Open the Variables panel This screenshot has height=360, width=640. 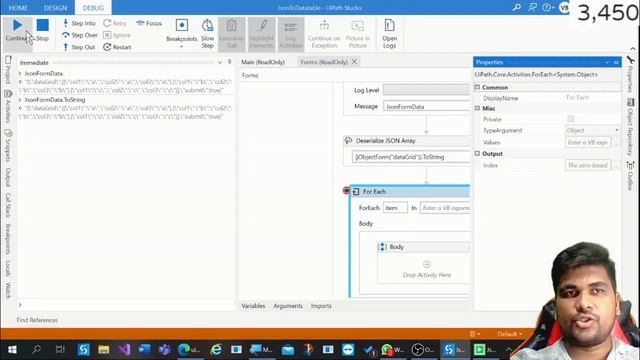pos(253,306)
